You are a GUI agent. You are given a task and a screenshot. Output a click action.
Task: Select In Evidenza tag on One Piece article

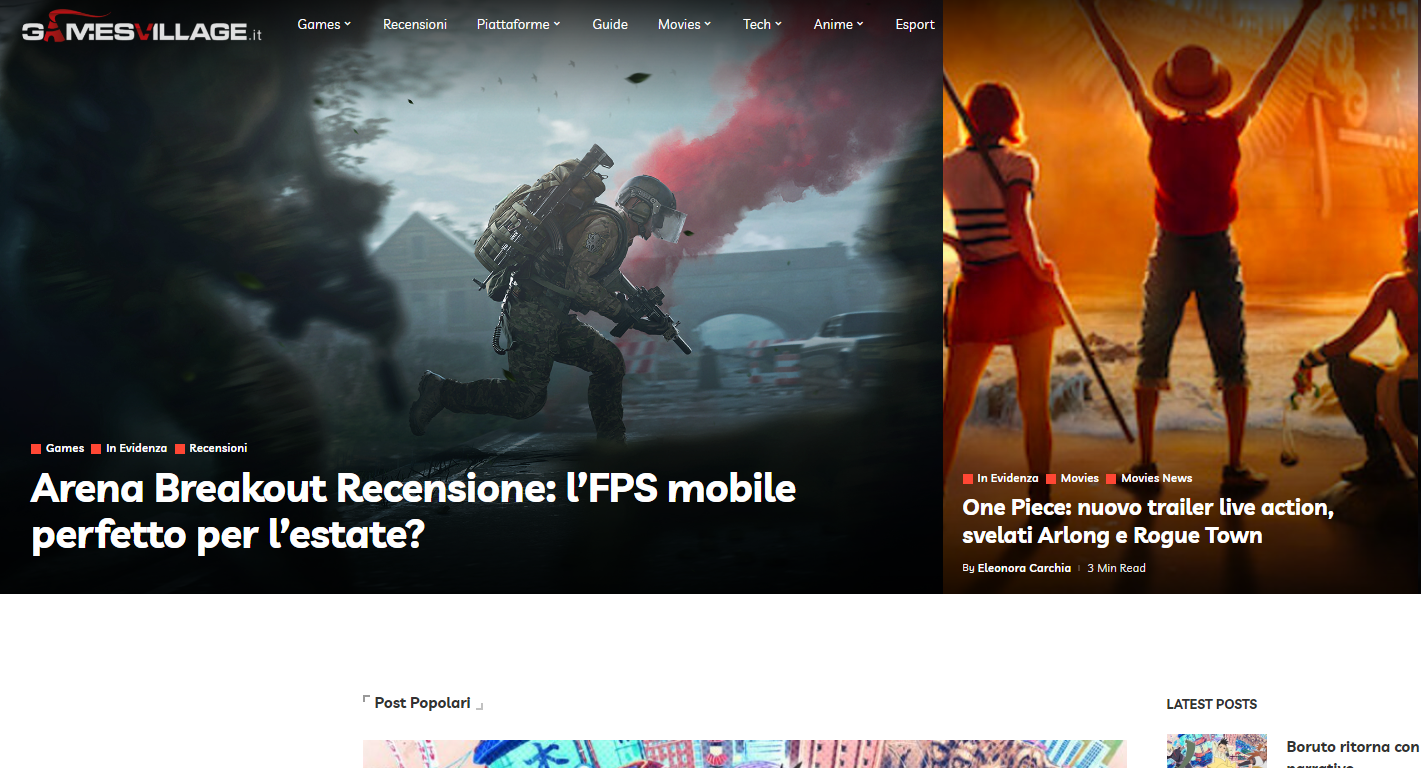(1000, 478)
